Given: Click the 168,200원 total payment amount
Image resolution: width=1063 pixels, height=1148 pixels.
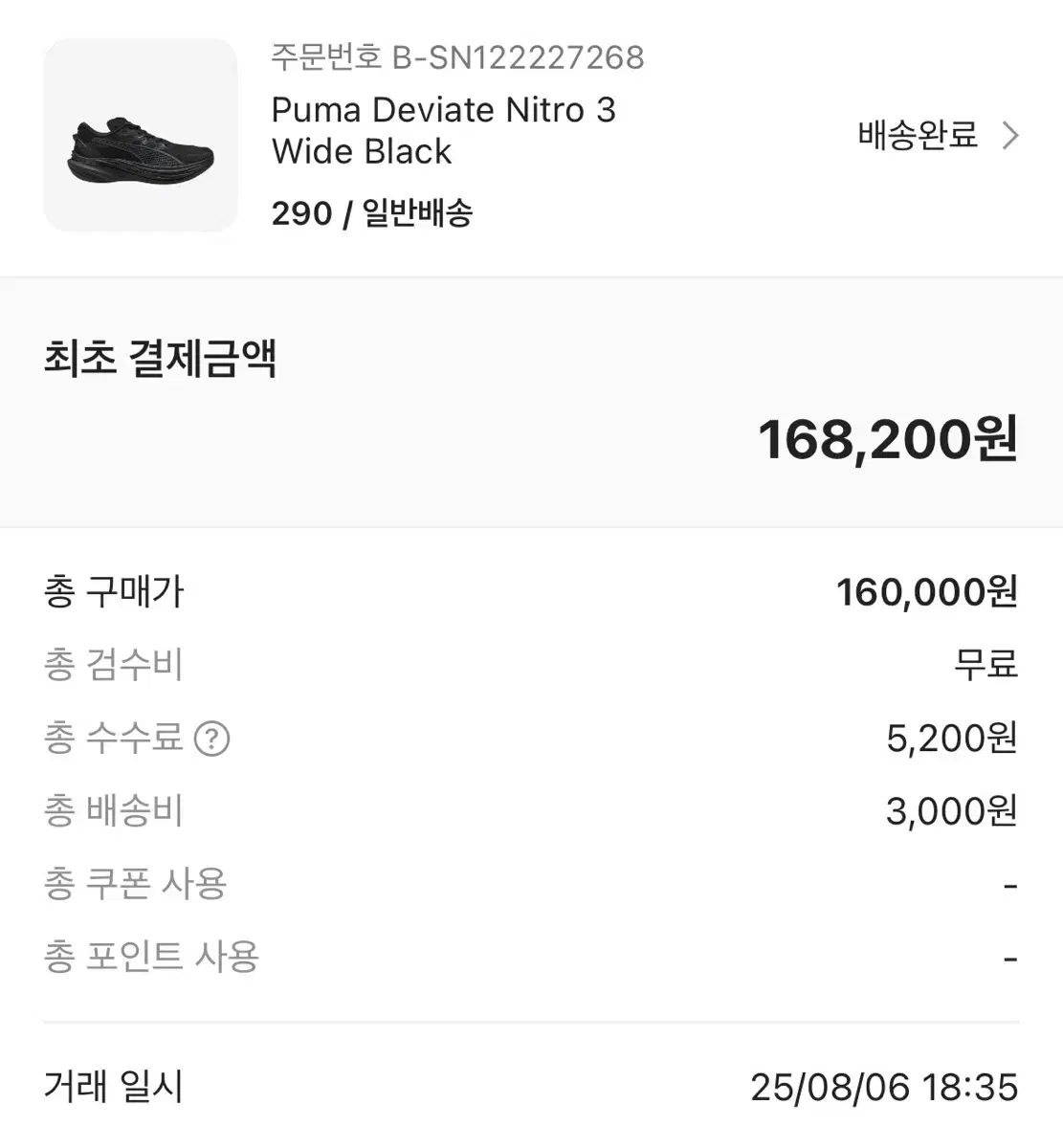Looking at the screenshot, I should [x=887, y=439].
